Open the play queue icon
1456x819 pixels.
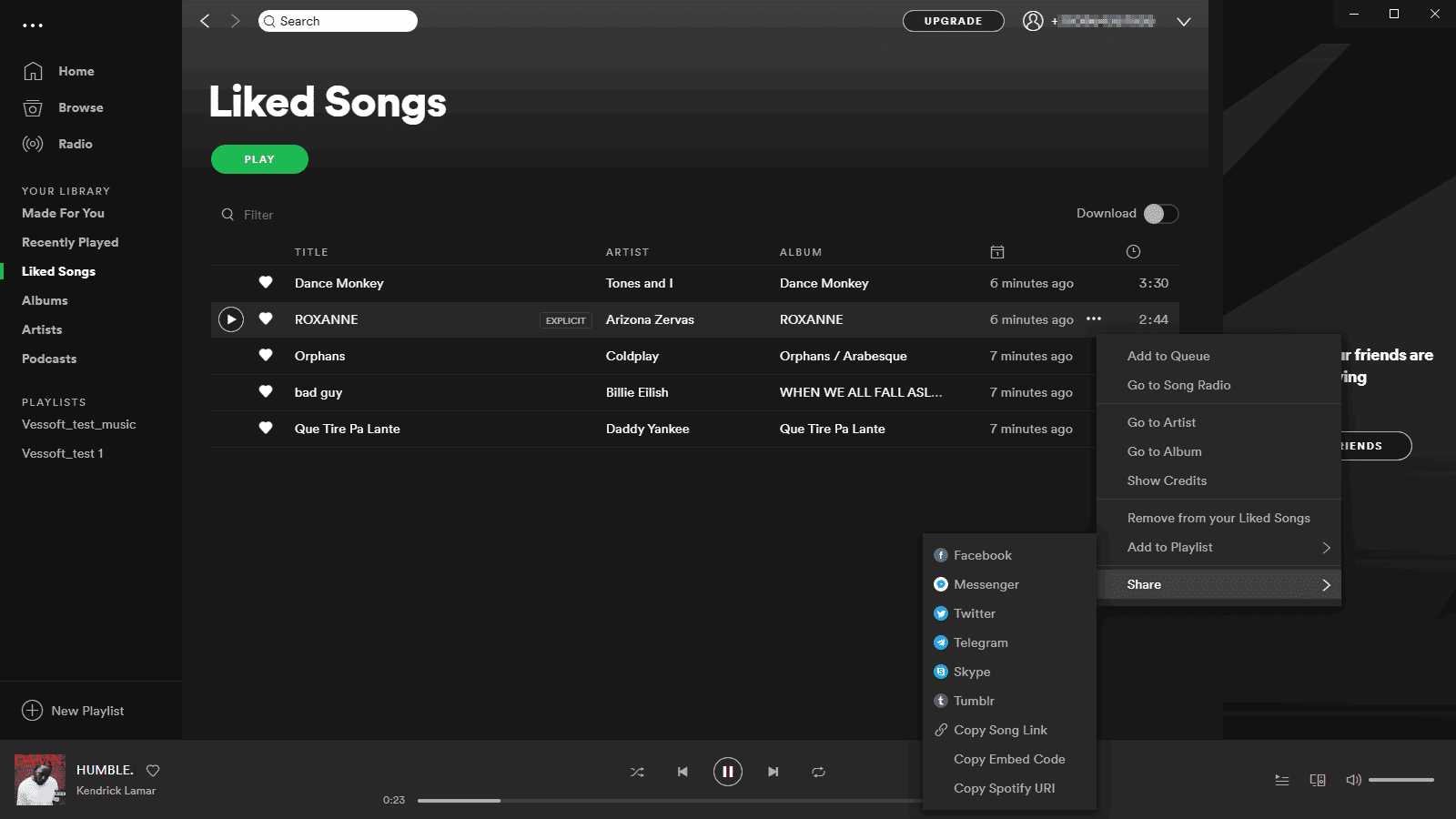click(x=1282, y=780)
